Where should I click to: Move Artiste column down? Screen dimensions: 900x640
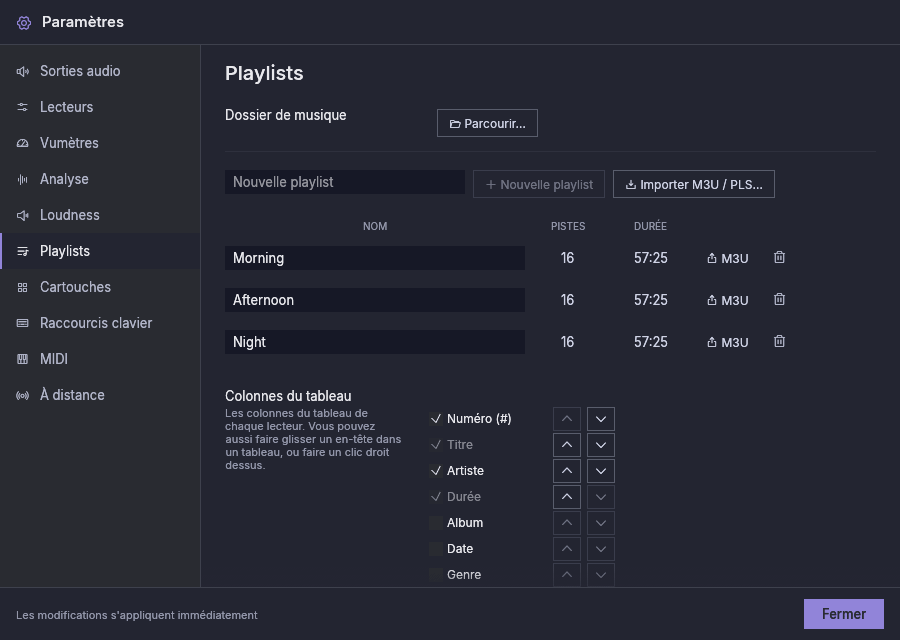600,471
